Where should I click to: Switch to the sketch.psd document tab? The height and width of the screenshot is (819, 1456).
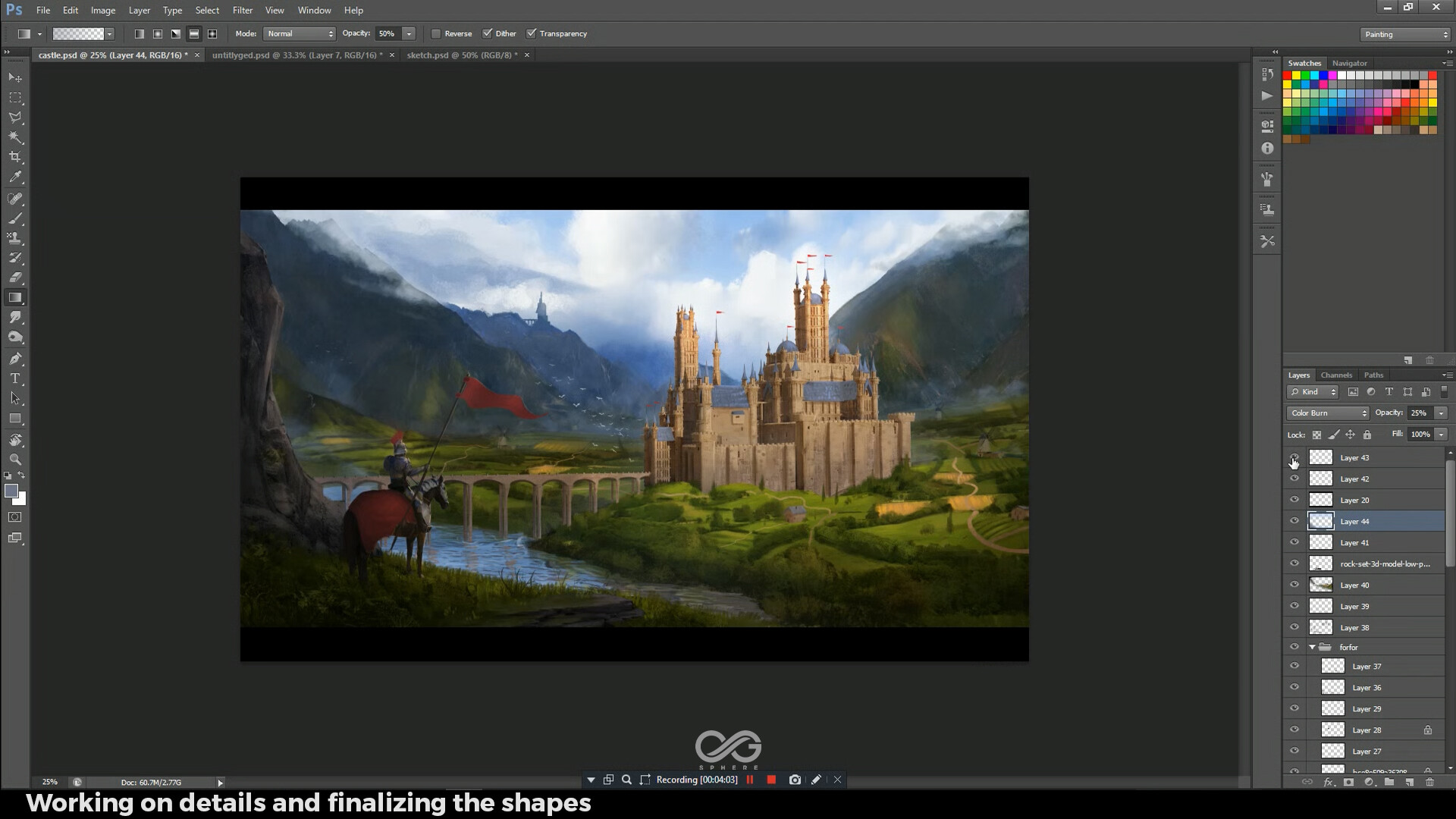point(463,55)
